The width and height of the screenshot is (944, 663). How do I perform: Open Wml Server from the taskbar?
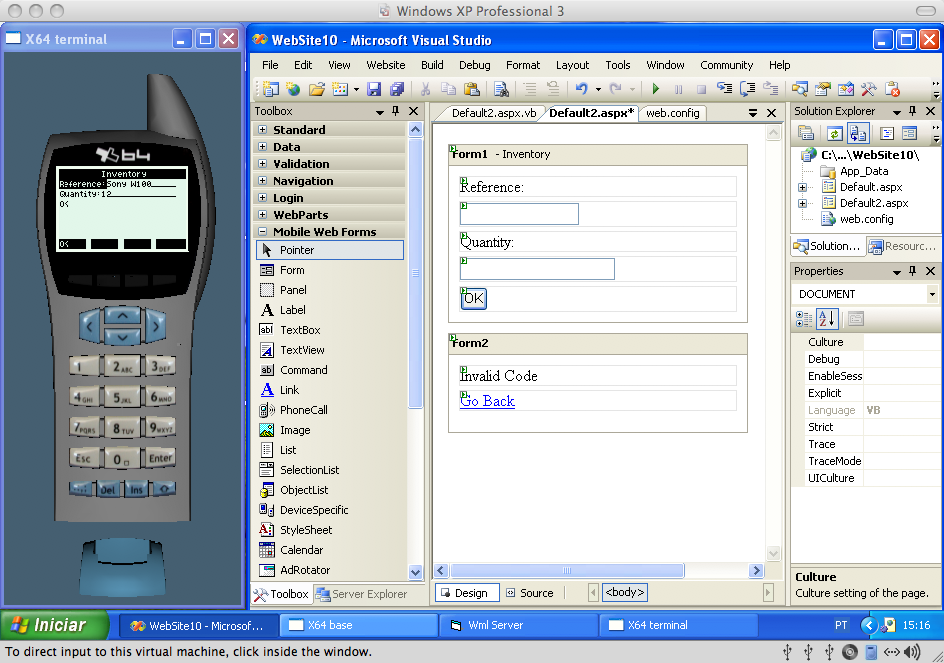518,625
